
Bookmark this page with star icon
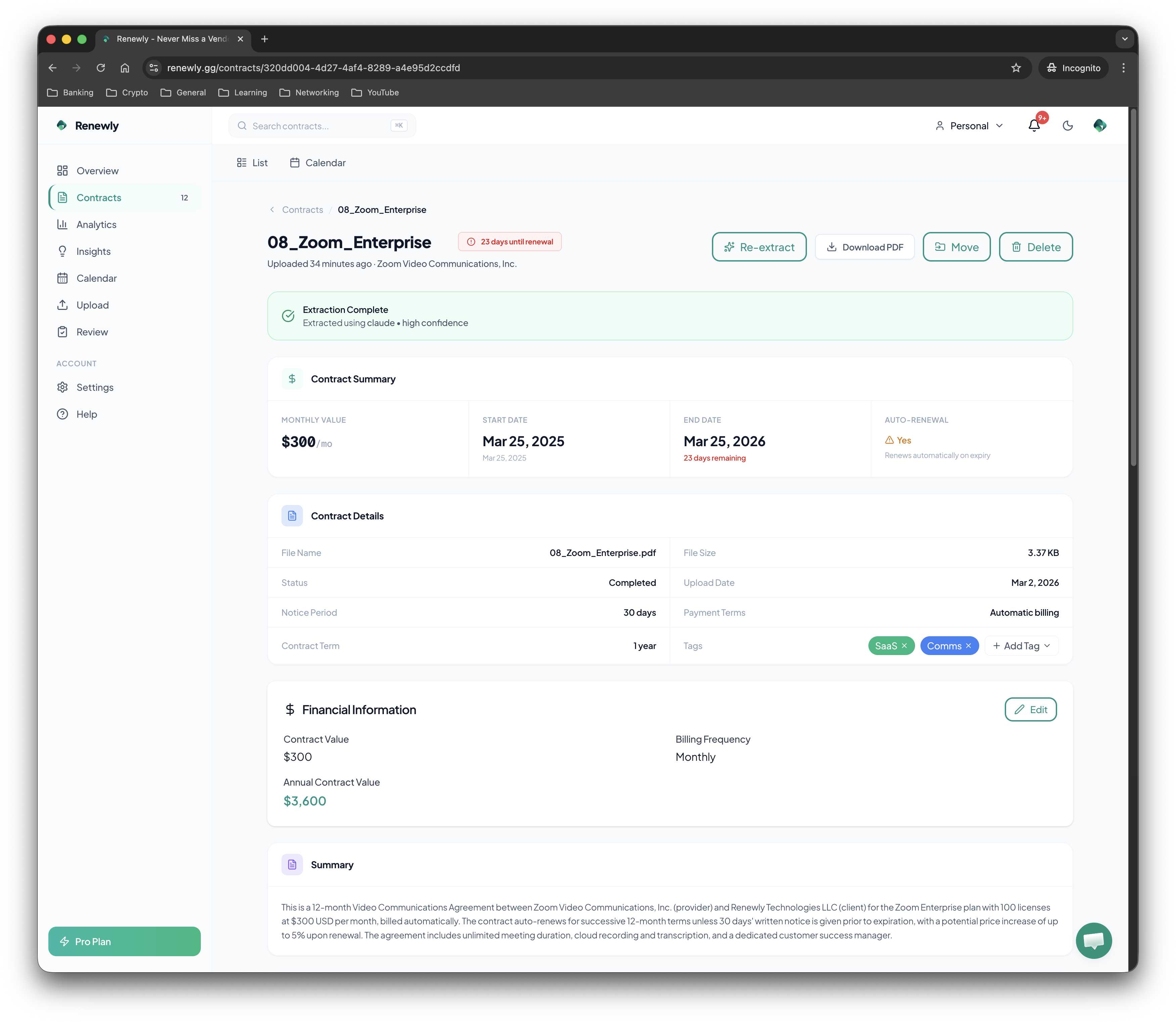(1016, 68)
